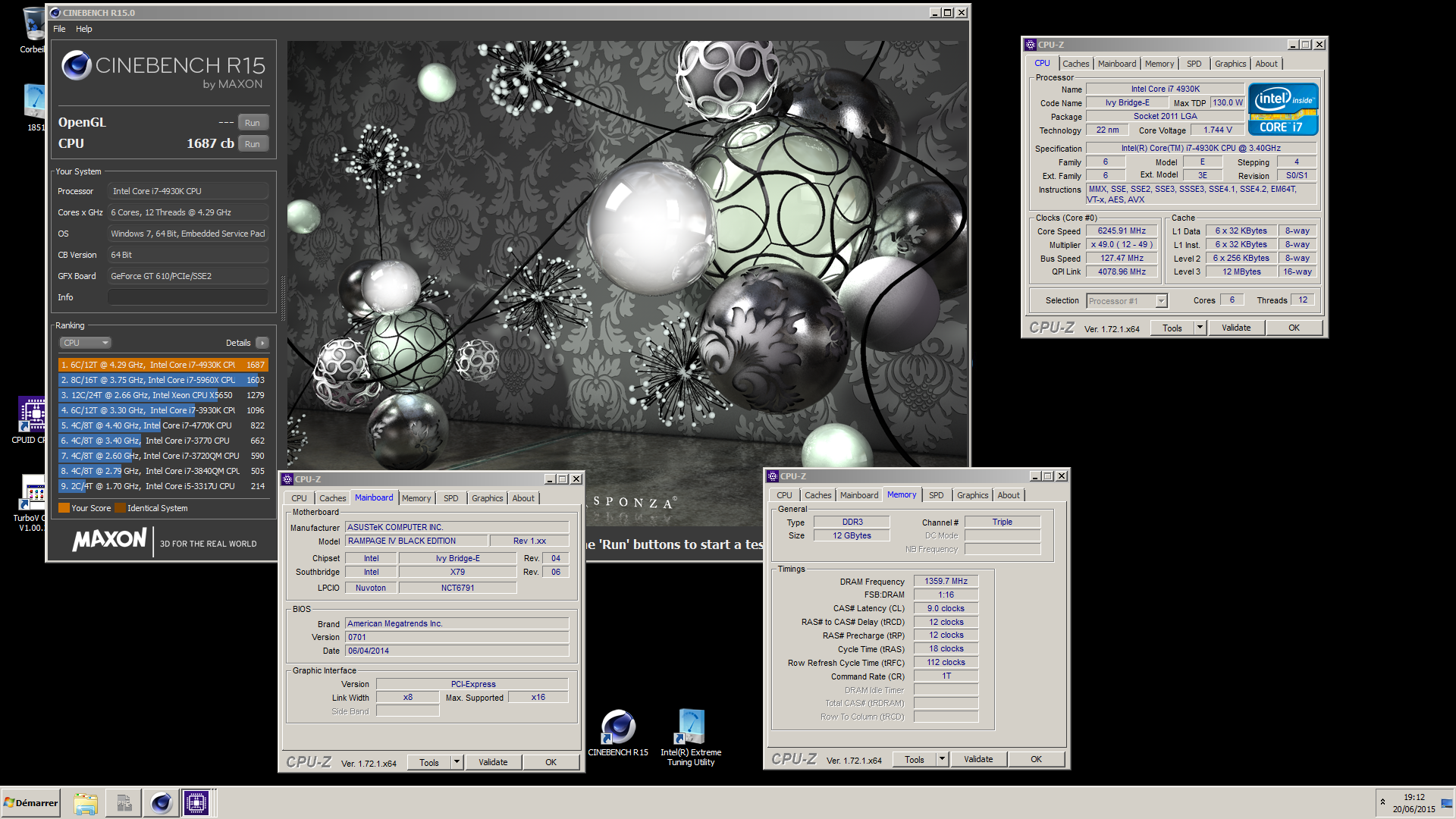Click the orange Your Score legend swatch
Image resolution: width=1456 pixels, height=819 pixels.
coord(64,508)
